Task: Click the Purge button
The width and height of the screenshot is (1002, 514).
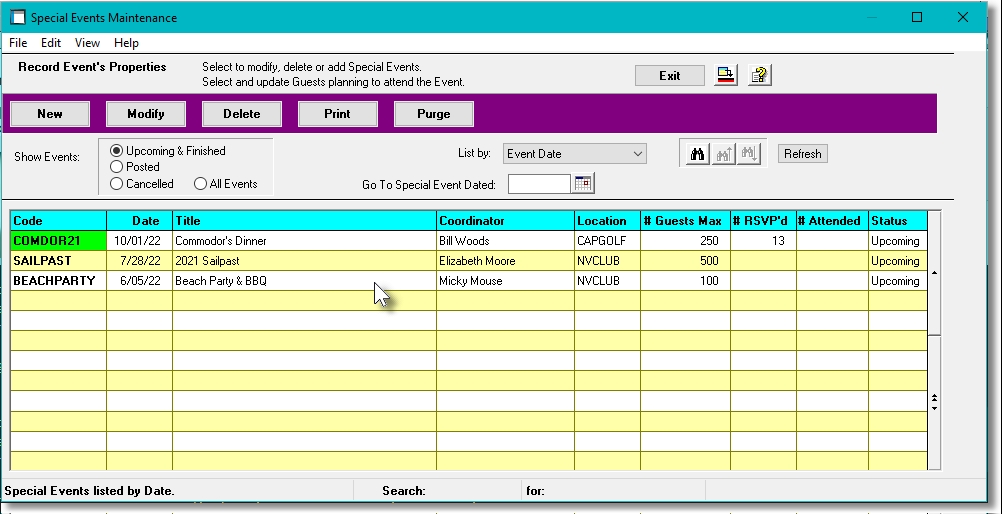Action: (x=433, y=114)
